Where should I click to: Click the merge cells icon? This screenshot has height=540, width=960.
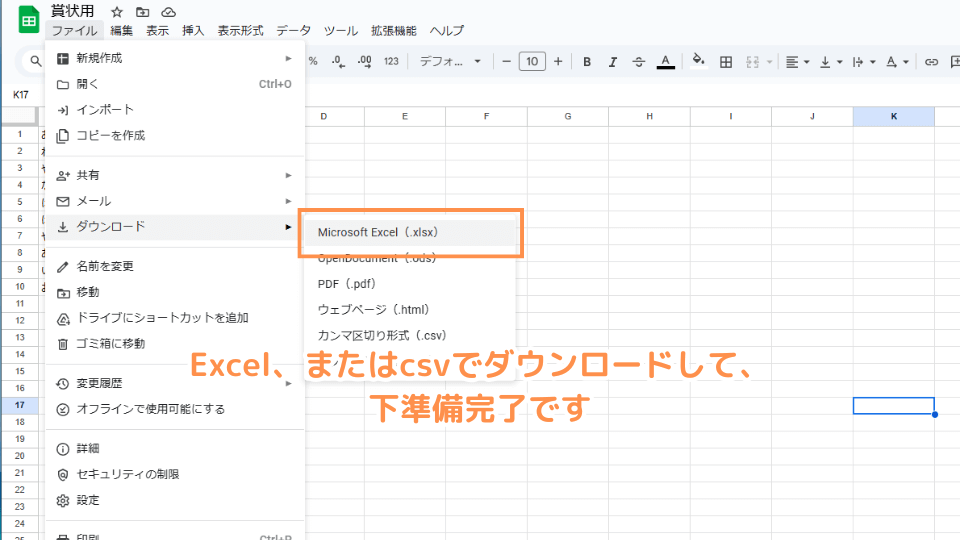[x=752, y=61]
